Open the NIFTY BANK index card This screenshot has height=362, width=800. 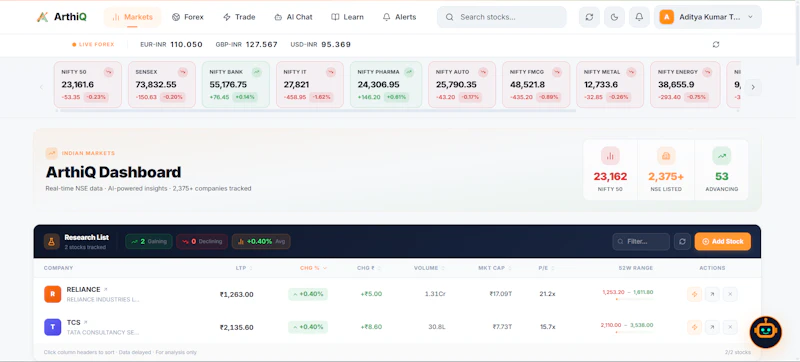click(x=236, y=85)
